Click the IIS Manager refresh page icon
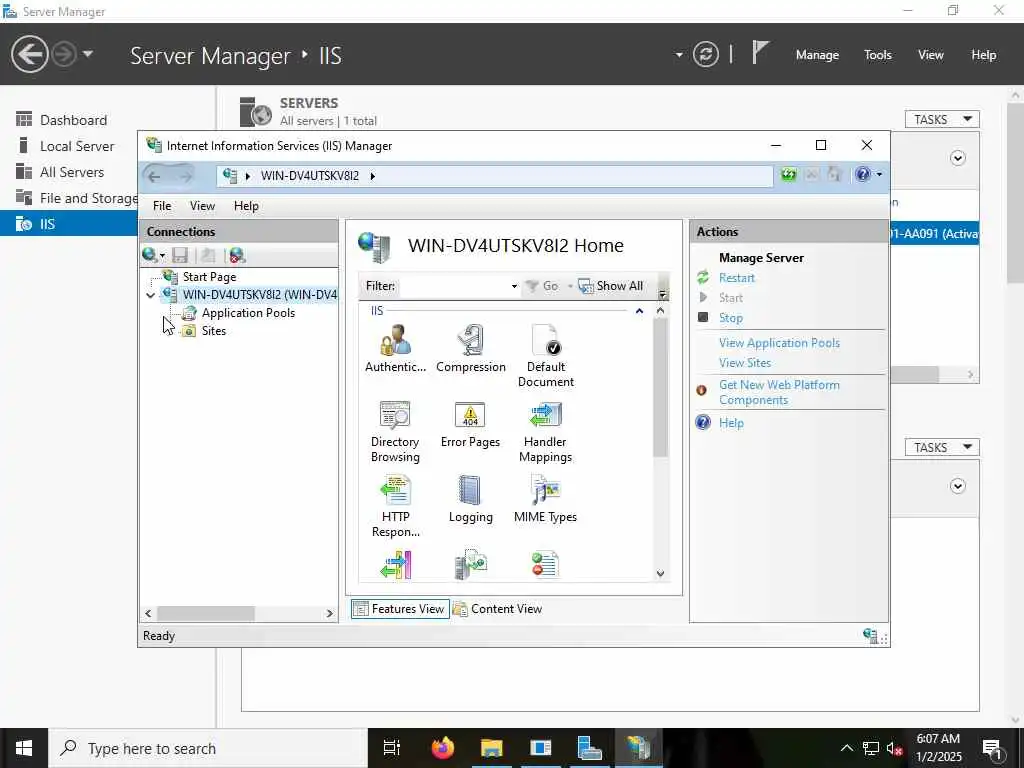Image resolution: width=1024 pixels, height=768 pixels. 789,175
